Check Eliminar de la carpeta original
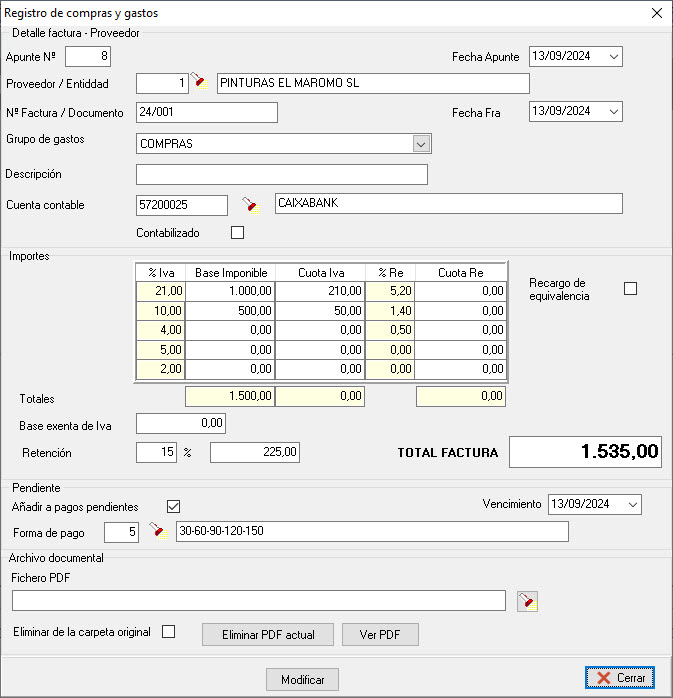The image size is (673, 698). coord(168,631)
